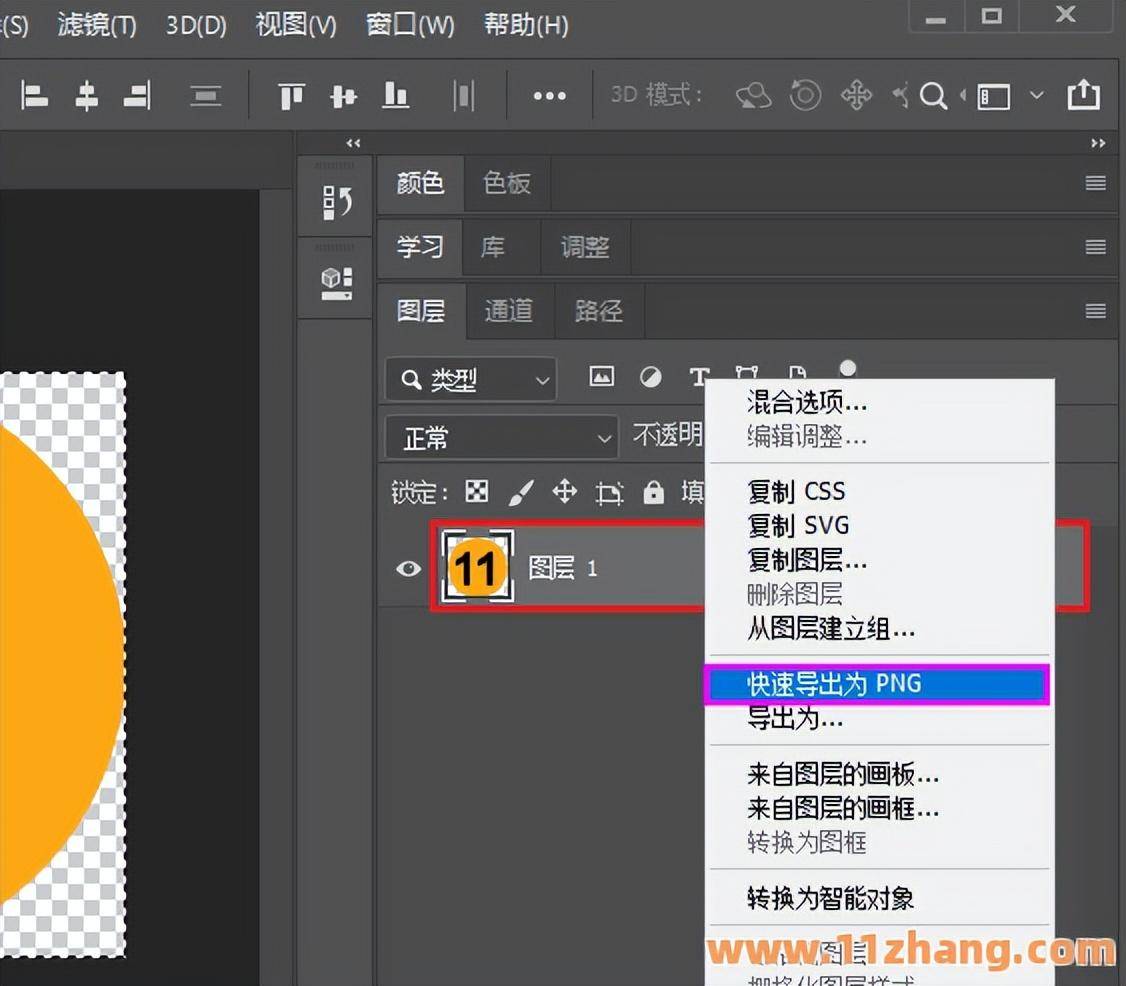Image resolution: width=1126 pixels, height=986 pixels.
Task: Choose 从图层建立组... in context menu
Action: point(878,629)
